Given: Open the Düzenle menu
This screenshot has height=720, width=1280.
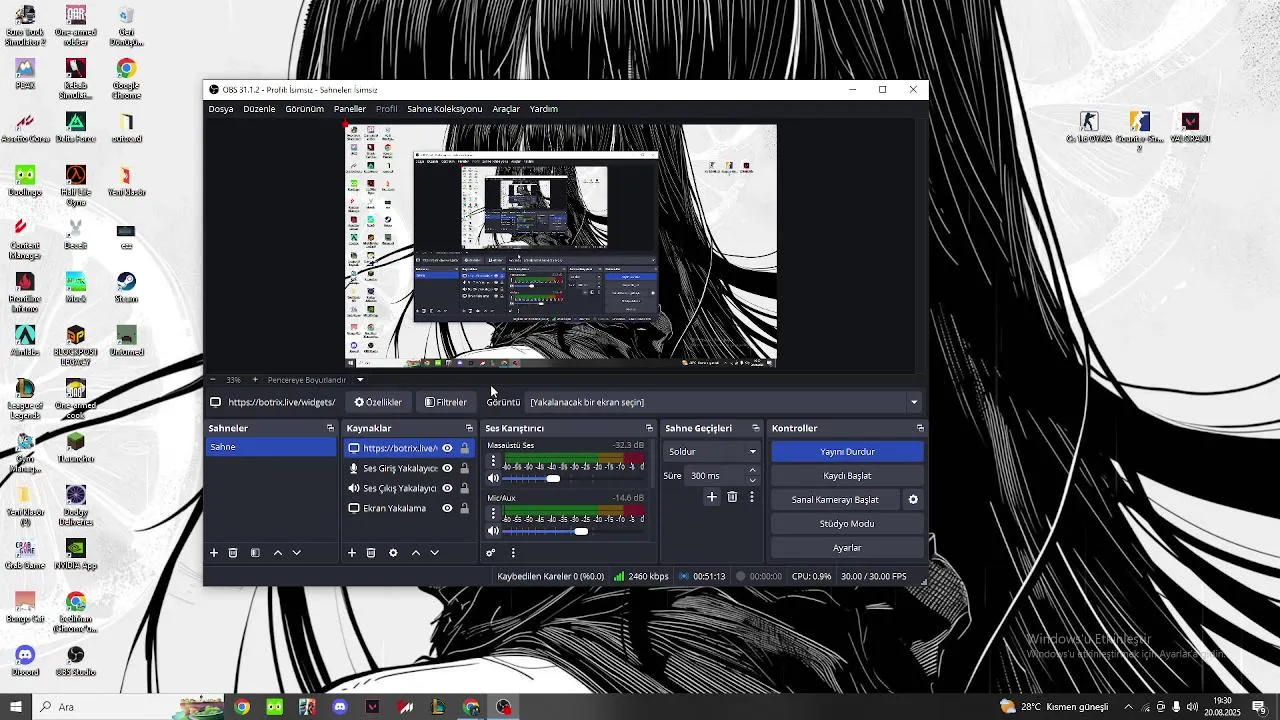Looking at the screenshot, I should coord(259,109).
